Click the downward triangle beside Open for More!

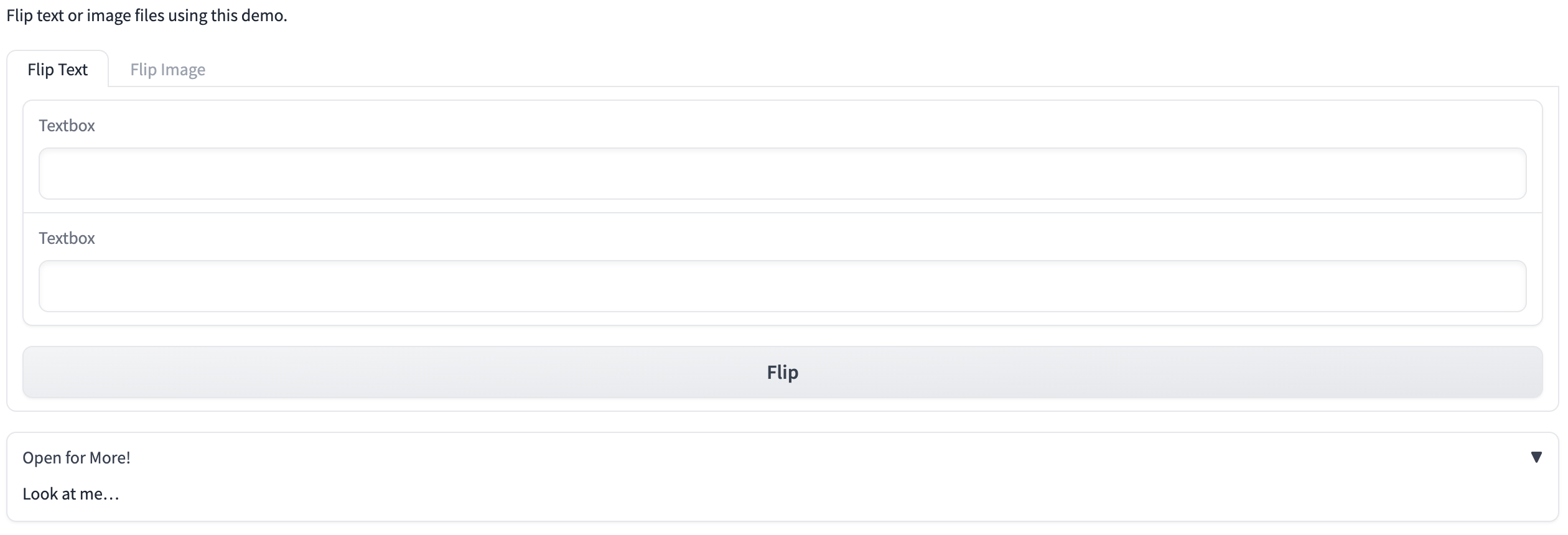[1536, 457]
